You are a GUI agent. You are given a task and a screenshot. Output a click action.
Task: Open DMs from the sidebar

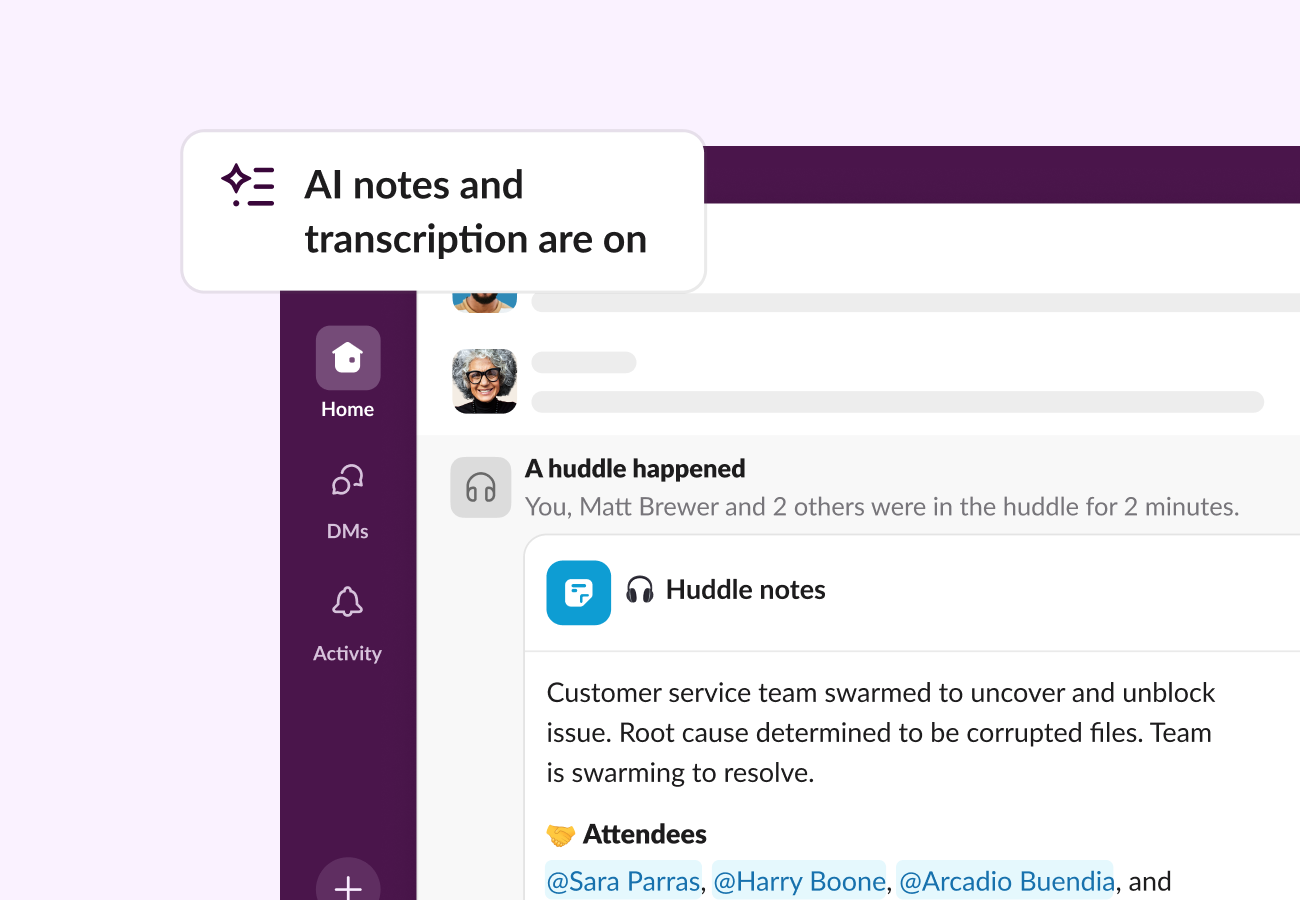click(347, 479)
